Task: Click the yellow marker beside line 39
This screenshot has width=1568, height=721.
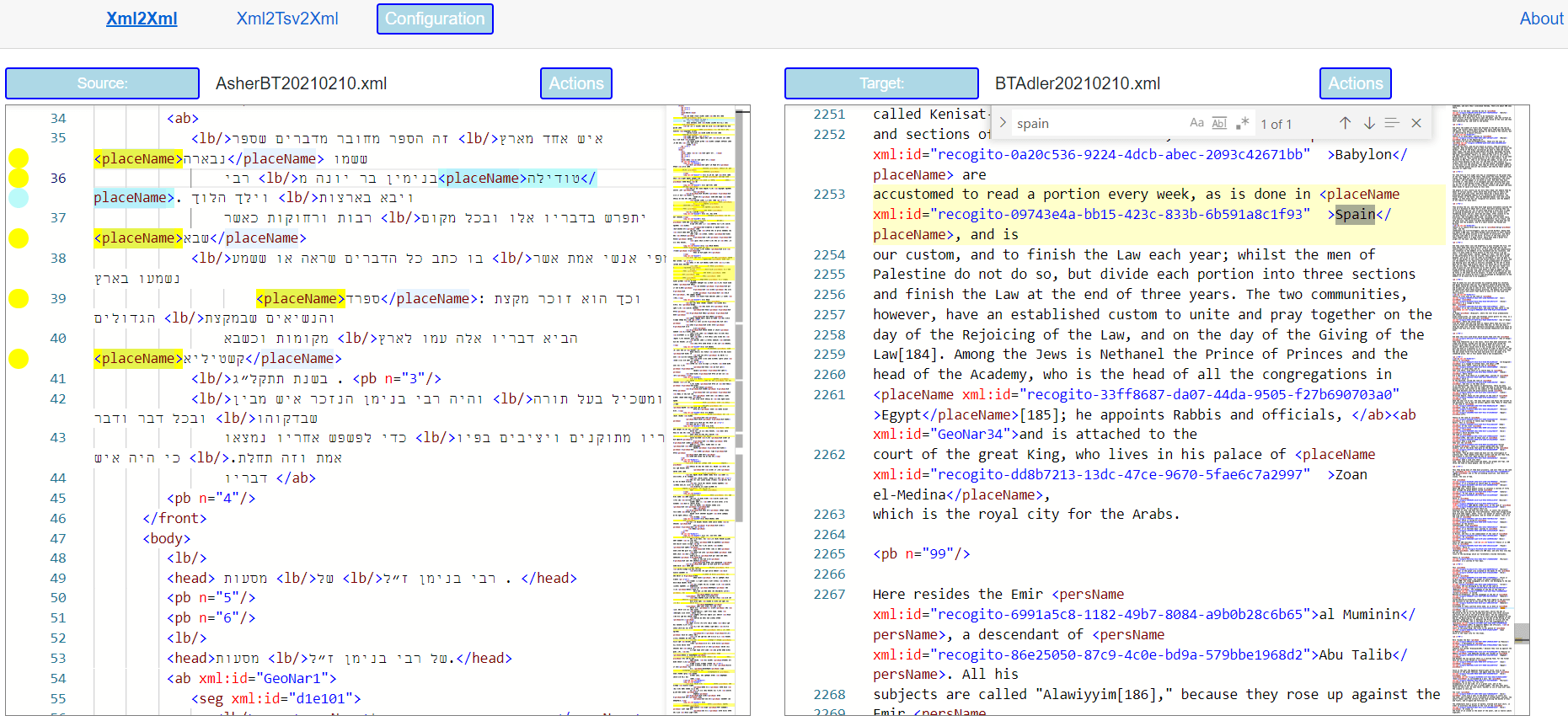Action: (19, 298)
